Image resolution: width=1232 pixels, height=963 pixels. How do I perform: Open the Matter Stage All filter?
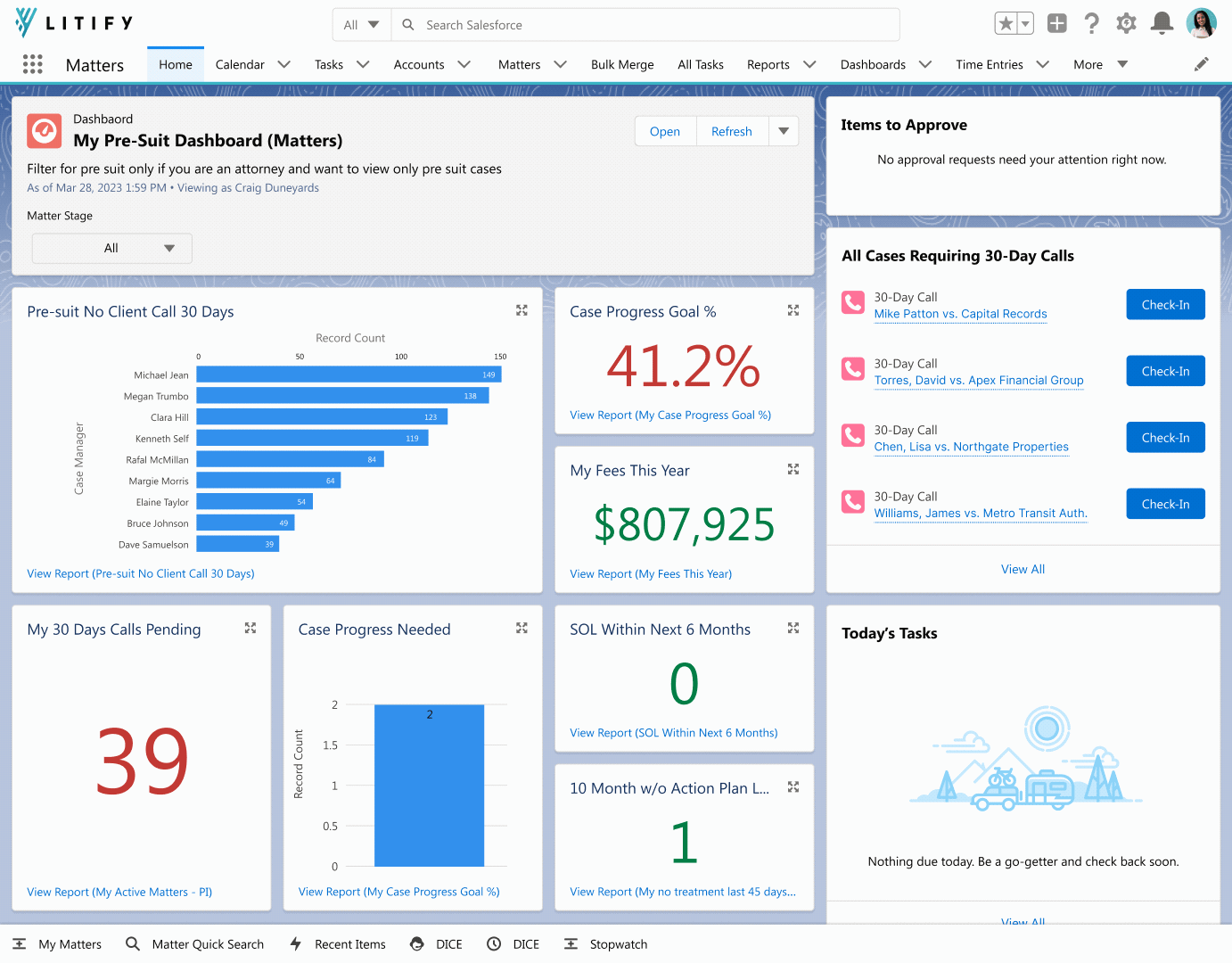coord(111,248)
